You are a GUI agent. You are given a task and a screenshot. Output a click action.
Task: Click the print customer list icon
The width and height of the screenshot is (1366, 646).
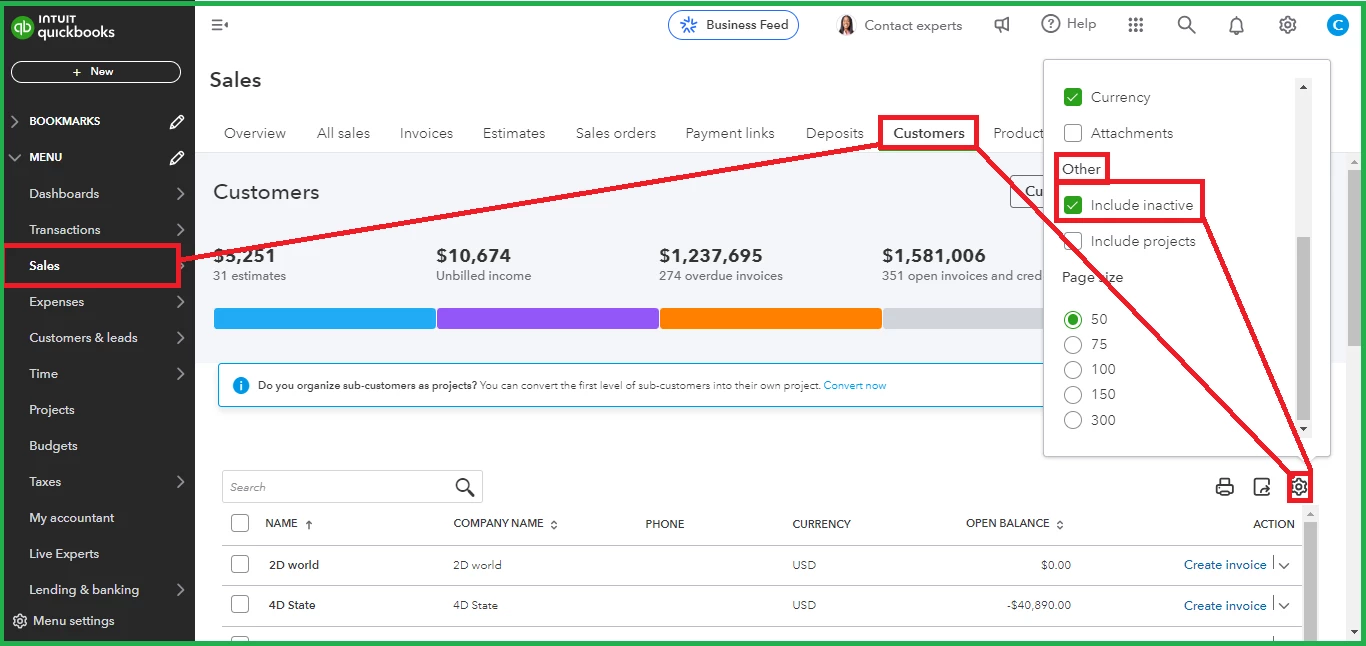point(1224,487)
